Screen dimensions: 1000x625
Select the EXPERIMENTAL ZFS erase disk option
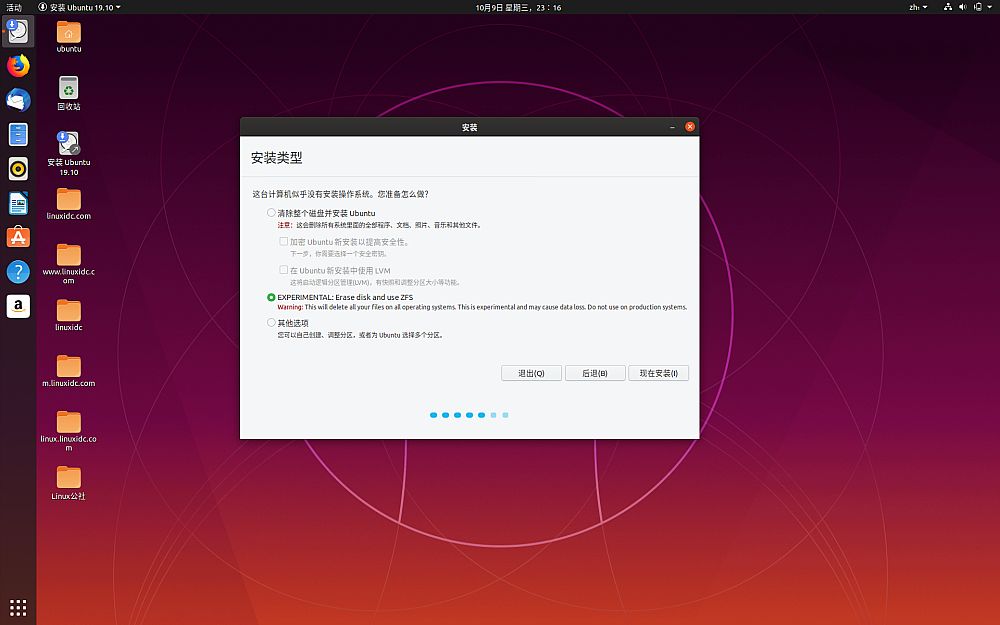click(x=271, y=297)
